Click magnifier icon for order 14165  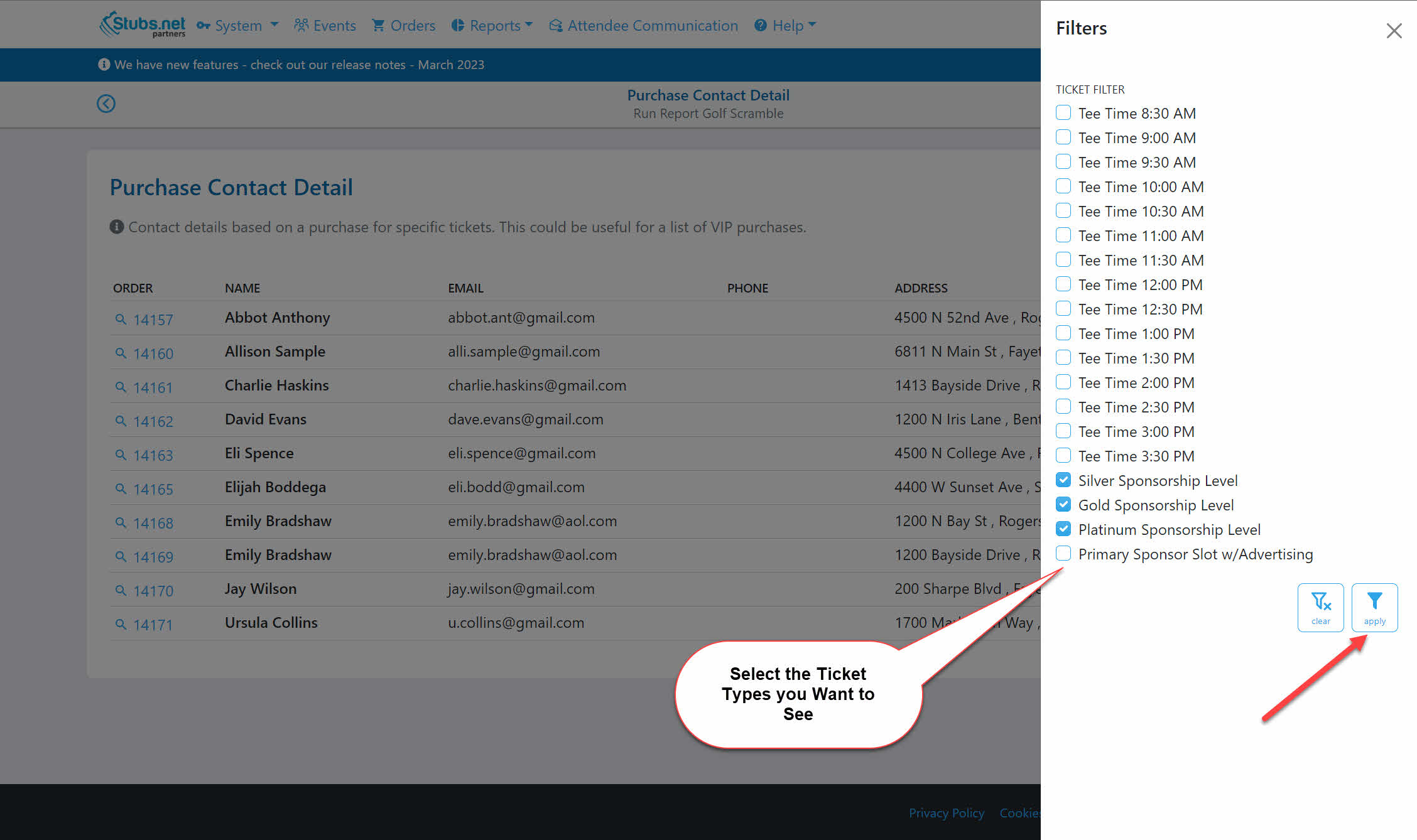121,489
